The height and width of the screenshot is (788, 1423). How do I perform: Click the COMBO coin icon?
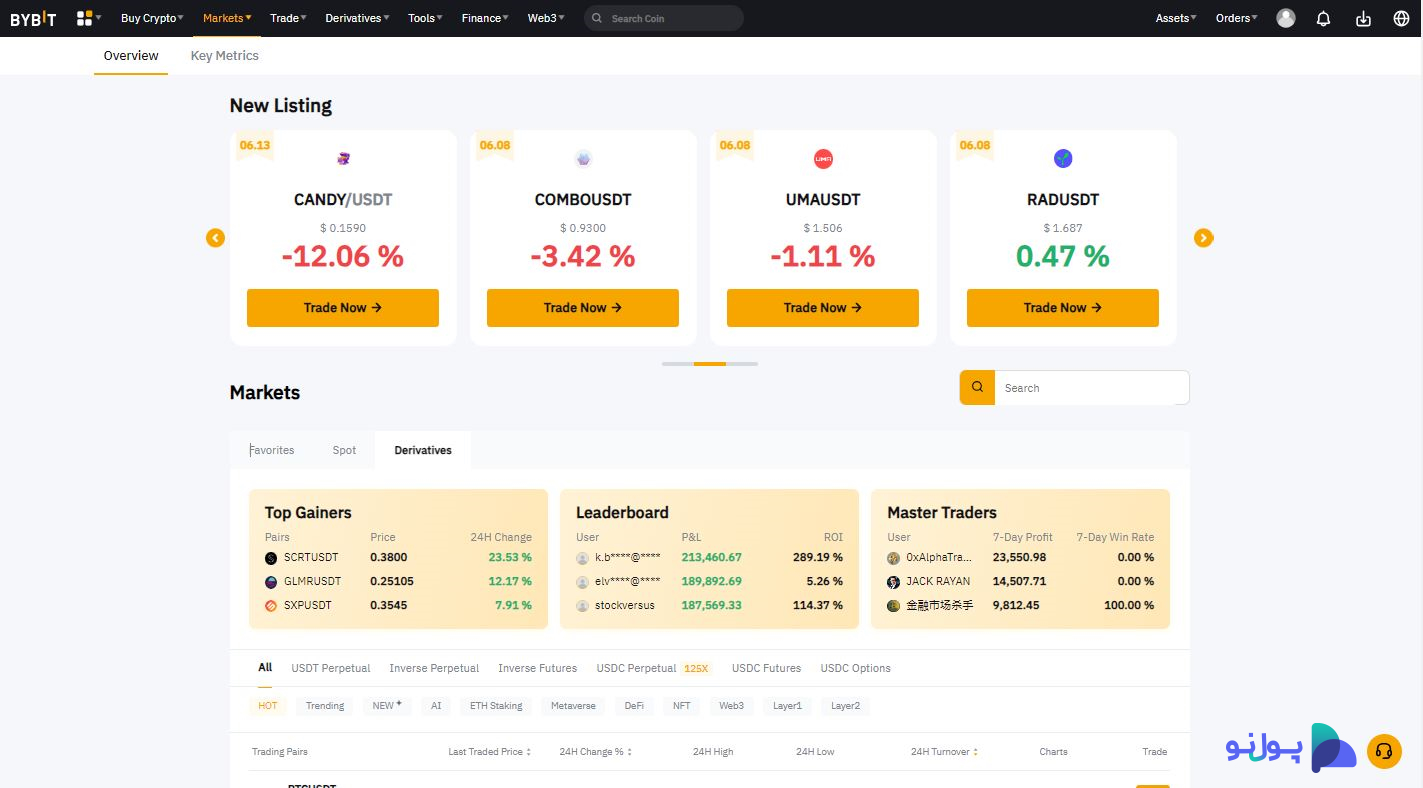point(583,158)
